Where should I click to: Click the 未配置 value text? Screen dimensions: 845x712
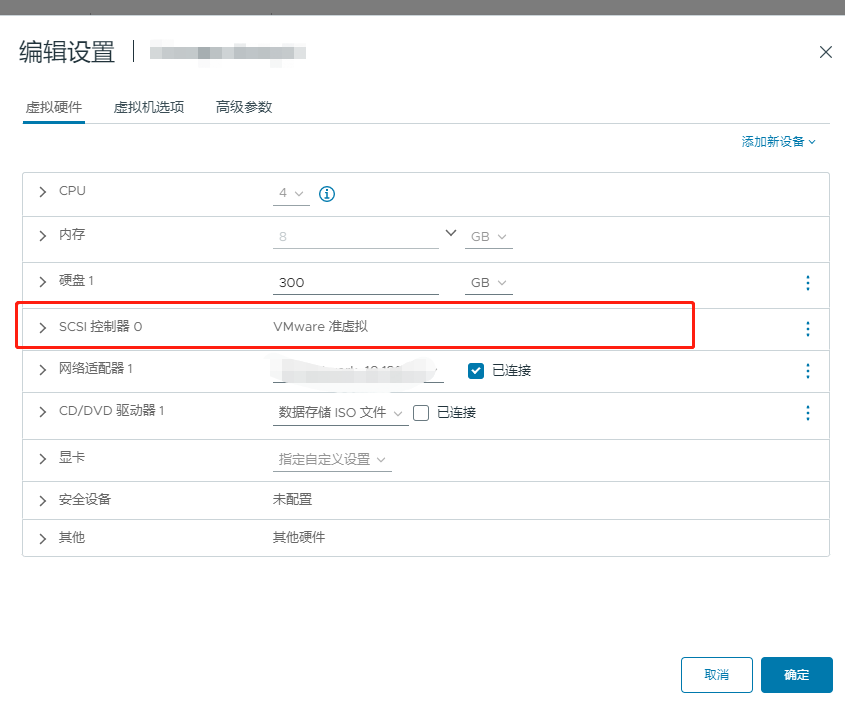pos(292,500)
